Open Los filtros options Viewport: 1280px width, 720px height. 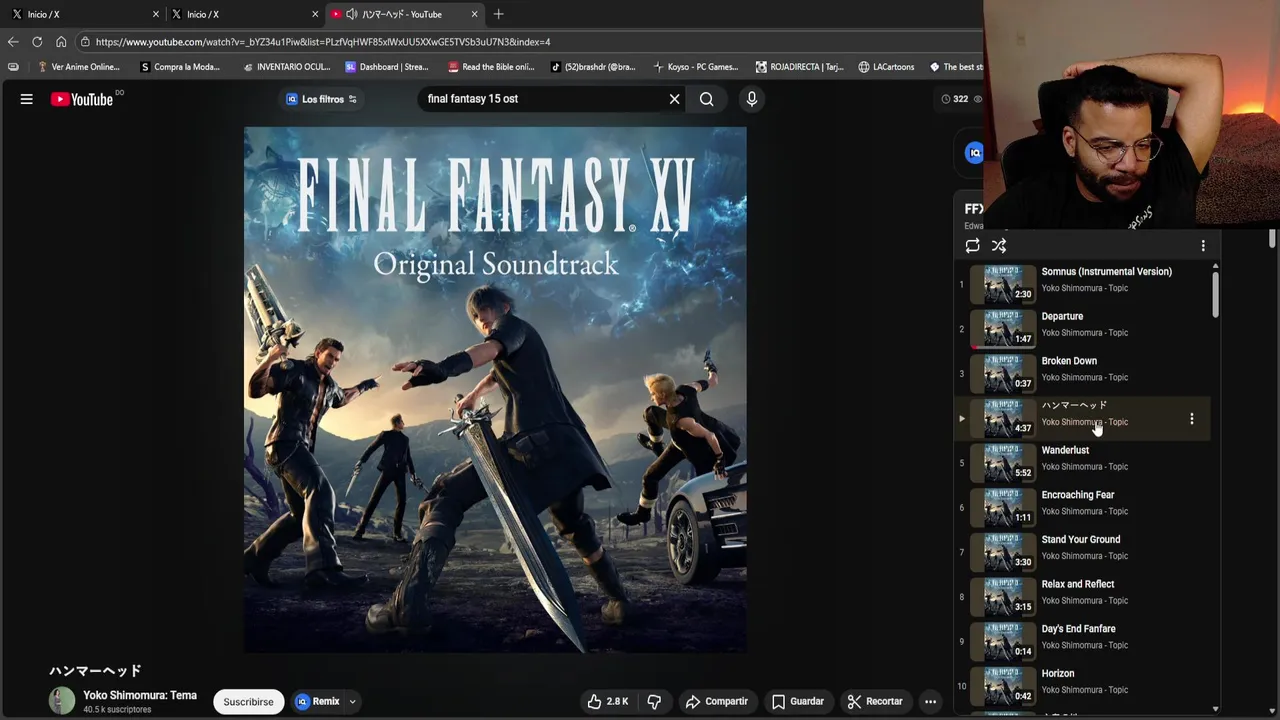click(x=321, y=99)
